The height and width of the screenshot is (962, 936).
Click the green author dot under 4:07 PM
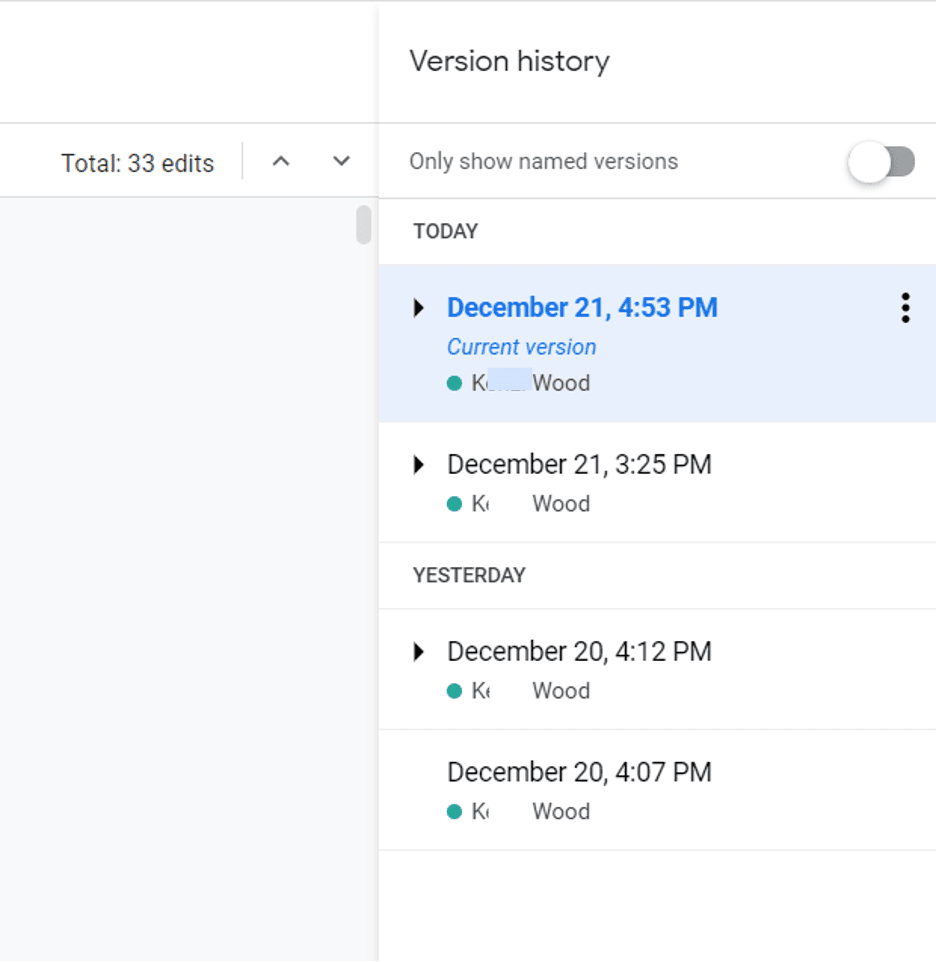coord(455,812)
